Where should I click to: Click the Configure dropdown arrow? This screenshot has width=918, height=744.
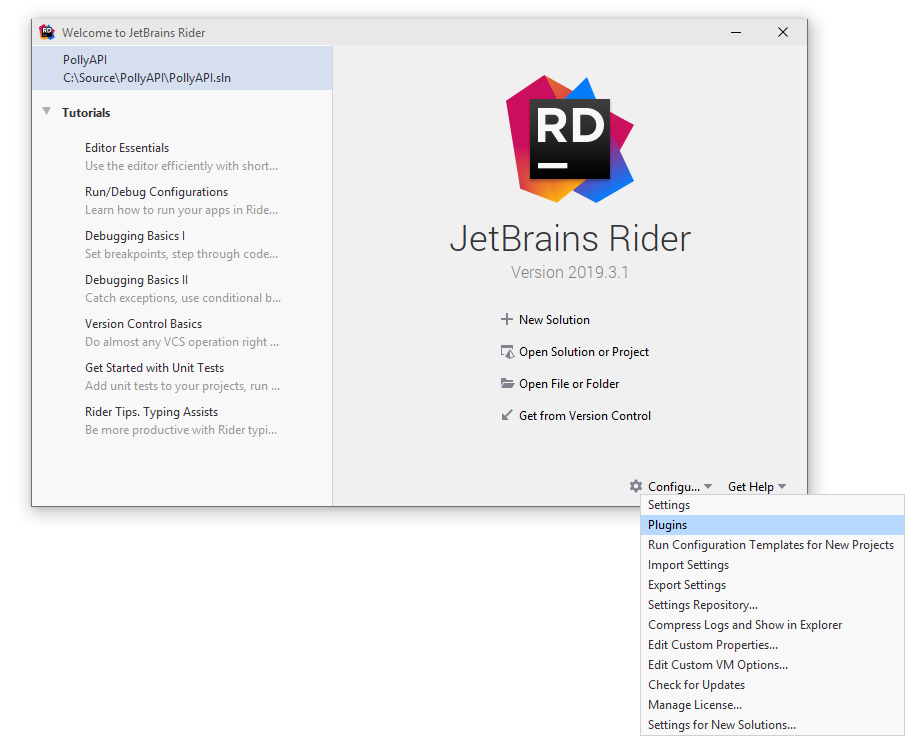(x=708, y=487)
